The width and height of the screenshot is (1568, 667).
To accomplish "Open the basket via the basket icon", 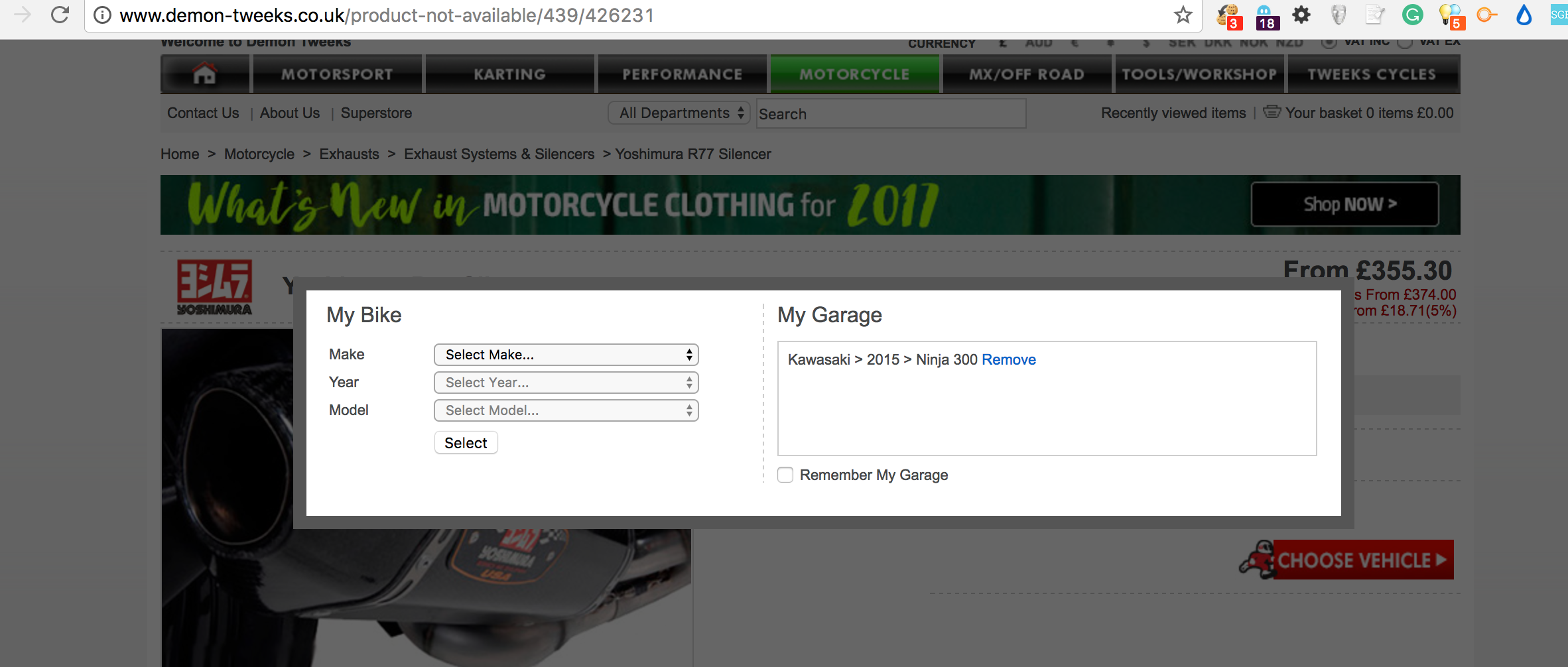I will (x=1272, y=112).
